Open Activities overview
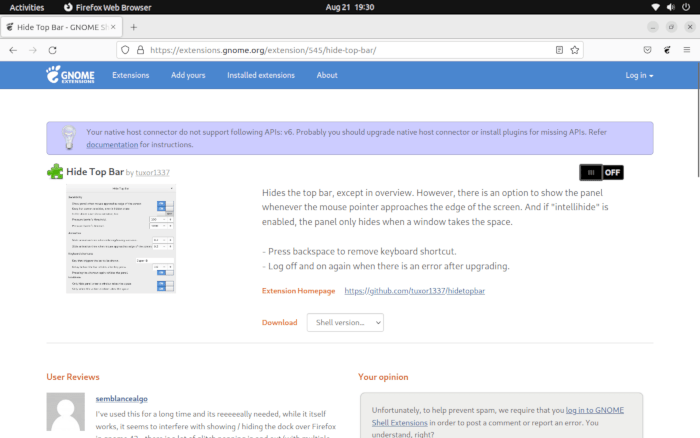This screenshot has width=700, height=438. point(27,7)
